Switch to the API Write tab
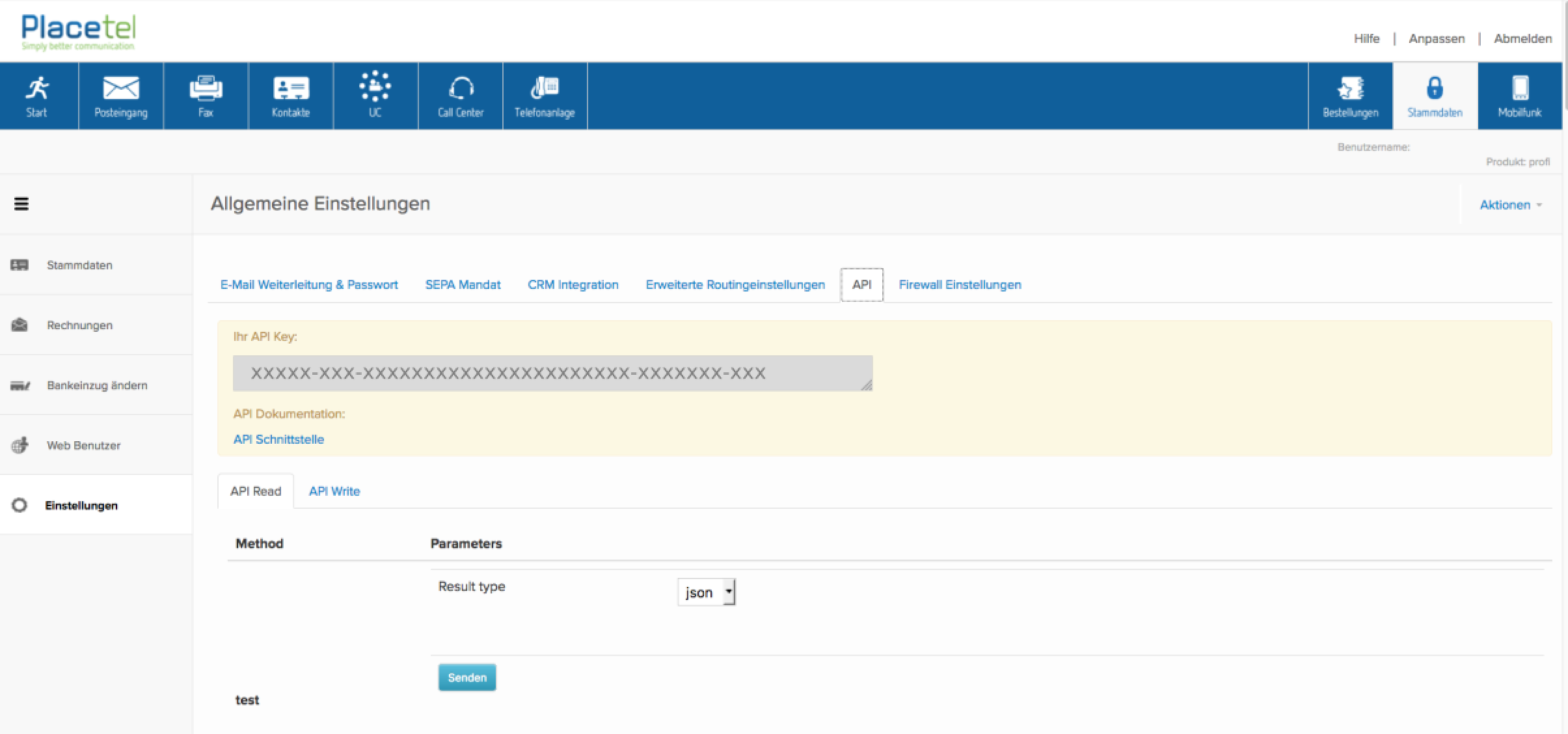The height and width of the screenshot is (734, 1568). click(x=334, y=491)
